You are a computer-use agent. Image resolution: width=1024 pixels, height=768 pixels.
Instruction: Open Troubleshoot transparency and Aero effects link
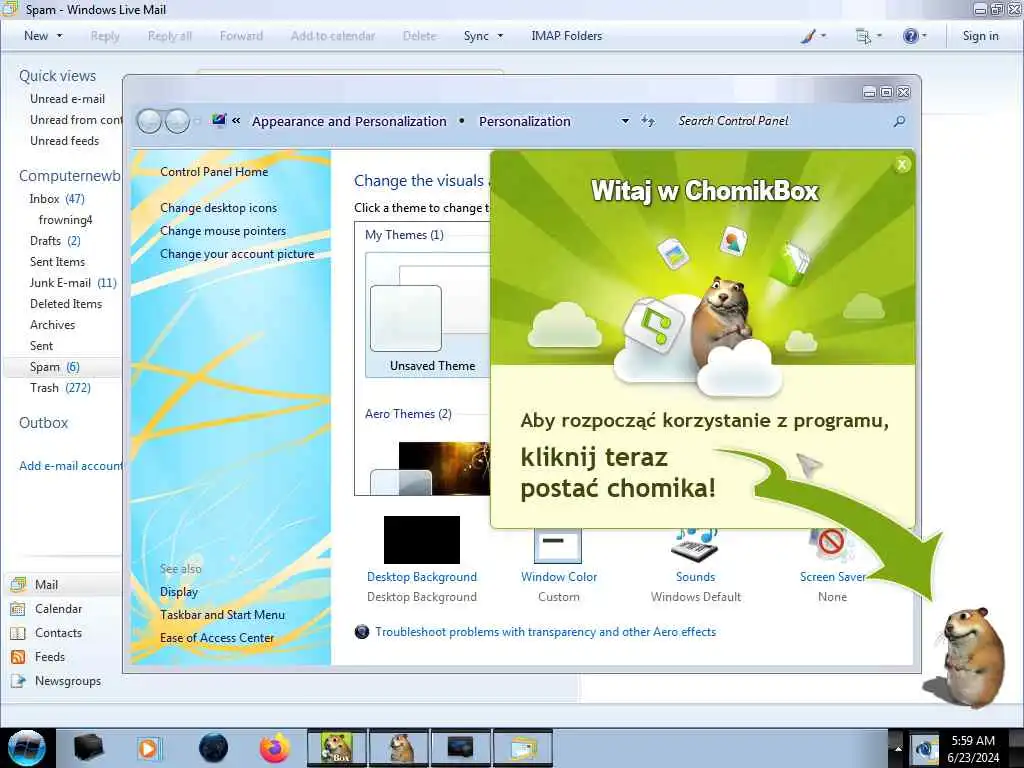coord(545,632)
